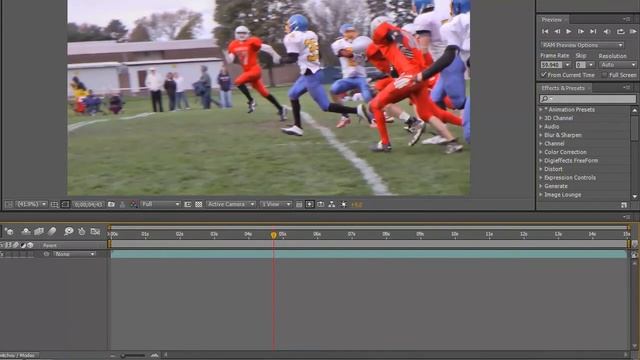Open the Comp flowchart view
Screen dimensions: 640x360
[x=331, y=204]
